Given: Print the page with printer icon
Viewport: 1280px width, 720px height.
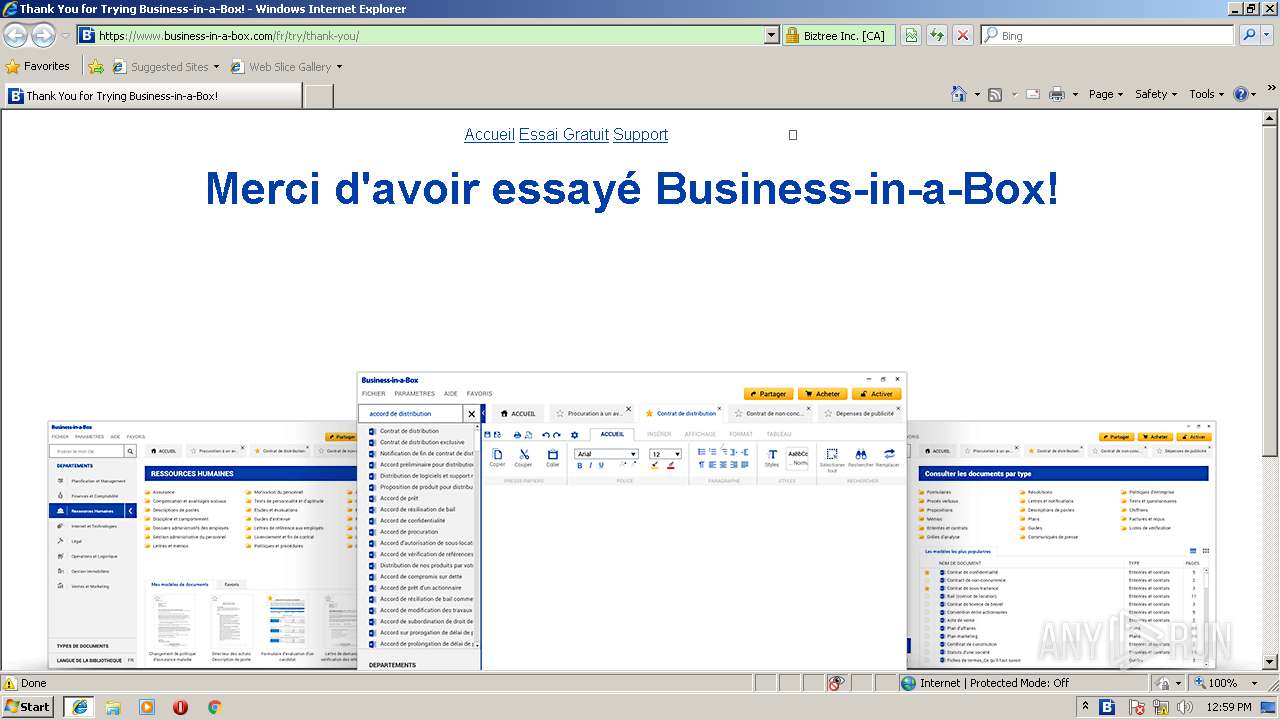Looking at the screenshot, I should [1057, 94].
